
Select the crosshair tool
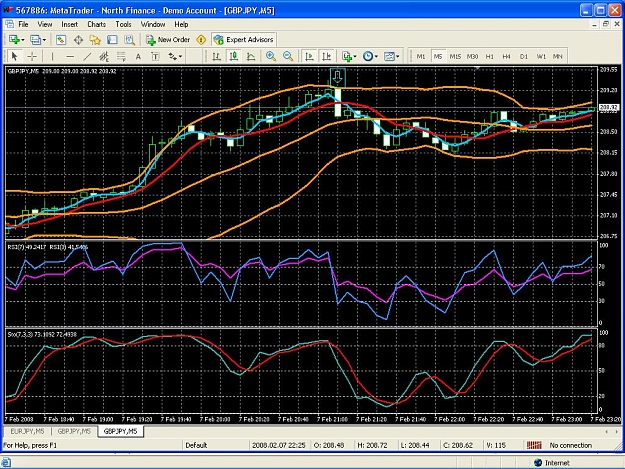(32, 57)
